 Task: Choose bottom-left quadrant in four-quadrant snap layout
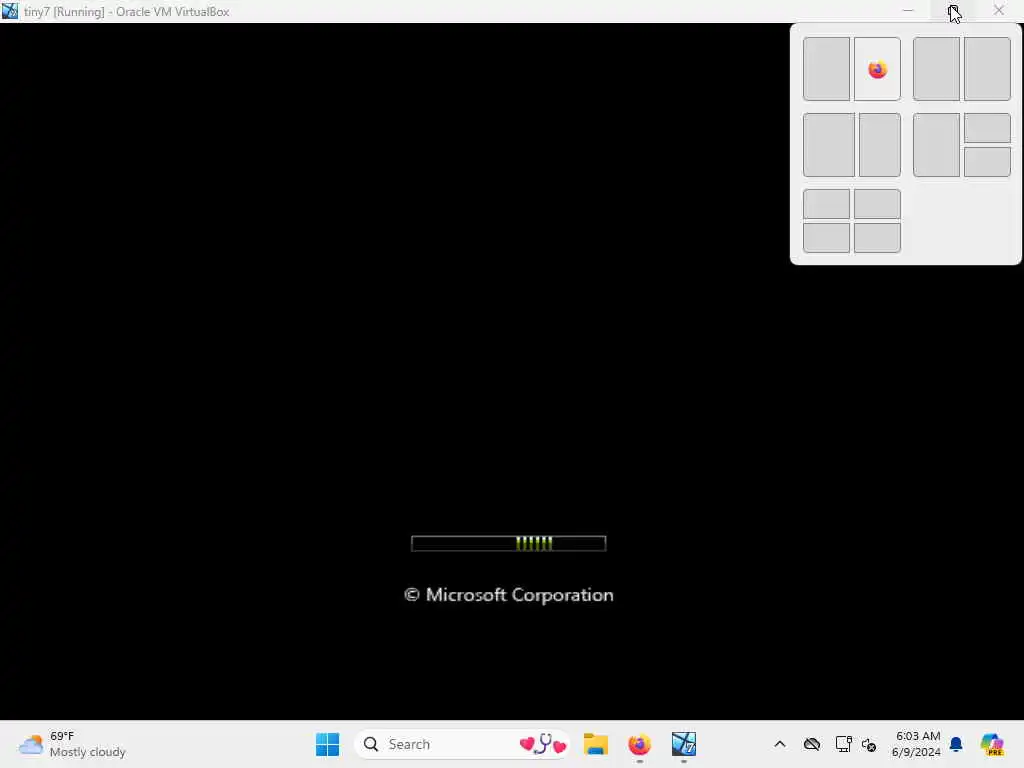(826, 238)
